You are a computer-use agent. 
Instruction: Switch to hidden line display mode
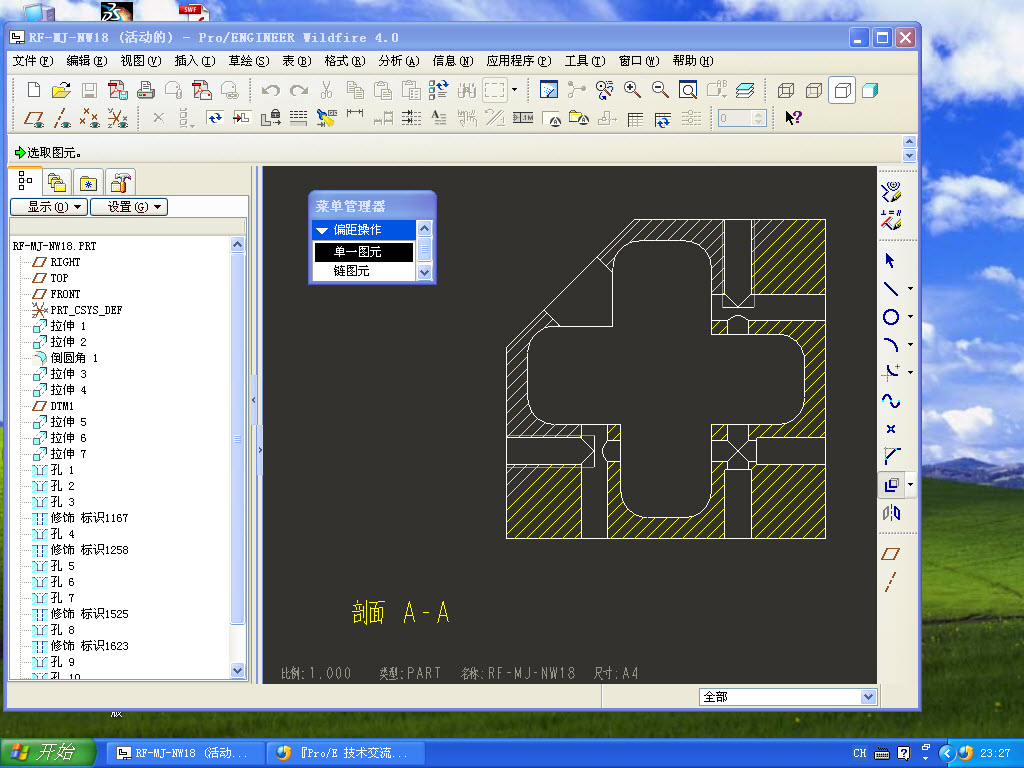[x=814, y=90]
